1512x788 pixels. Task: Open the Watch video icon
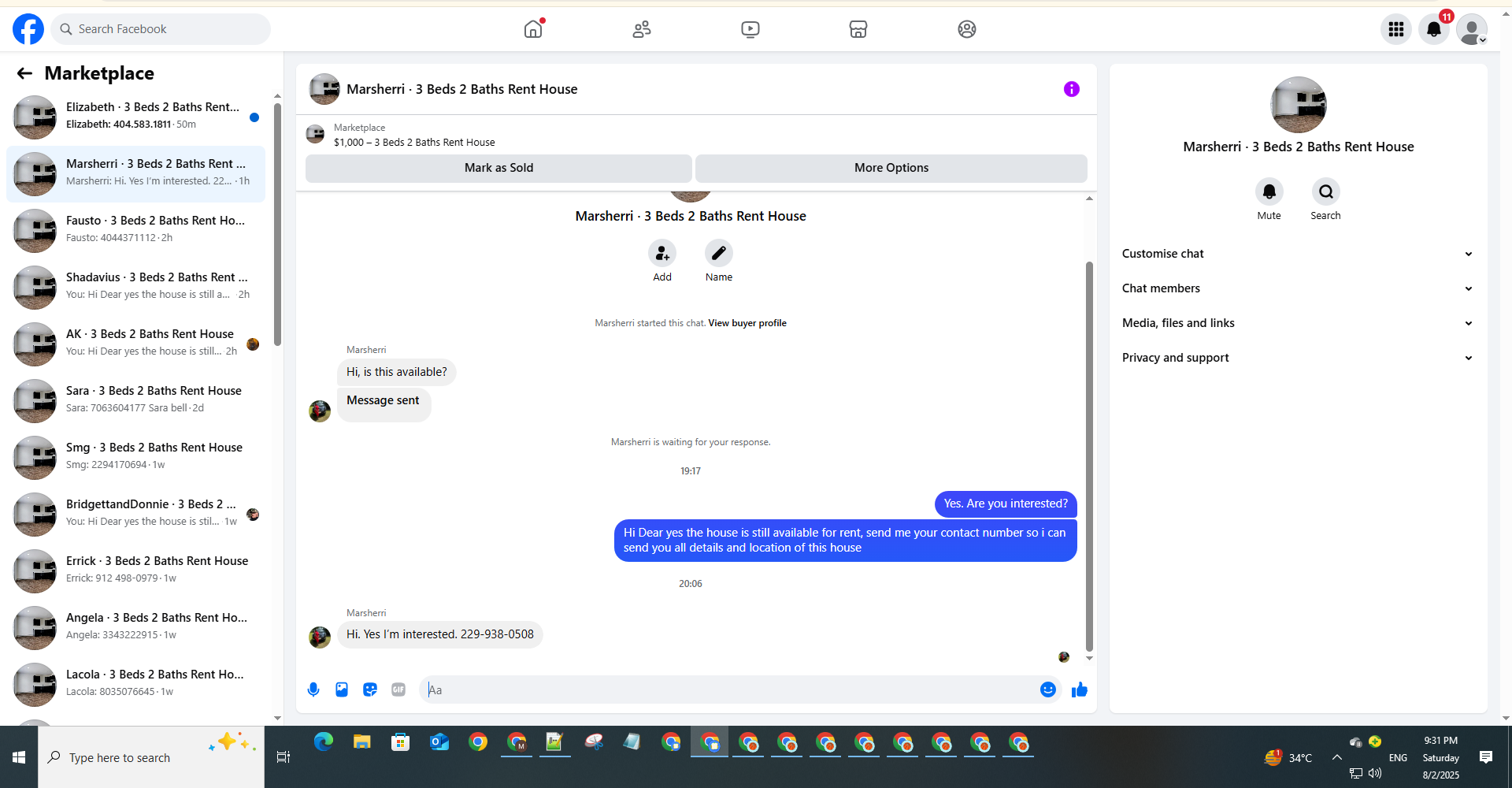750,29
